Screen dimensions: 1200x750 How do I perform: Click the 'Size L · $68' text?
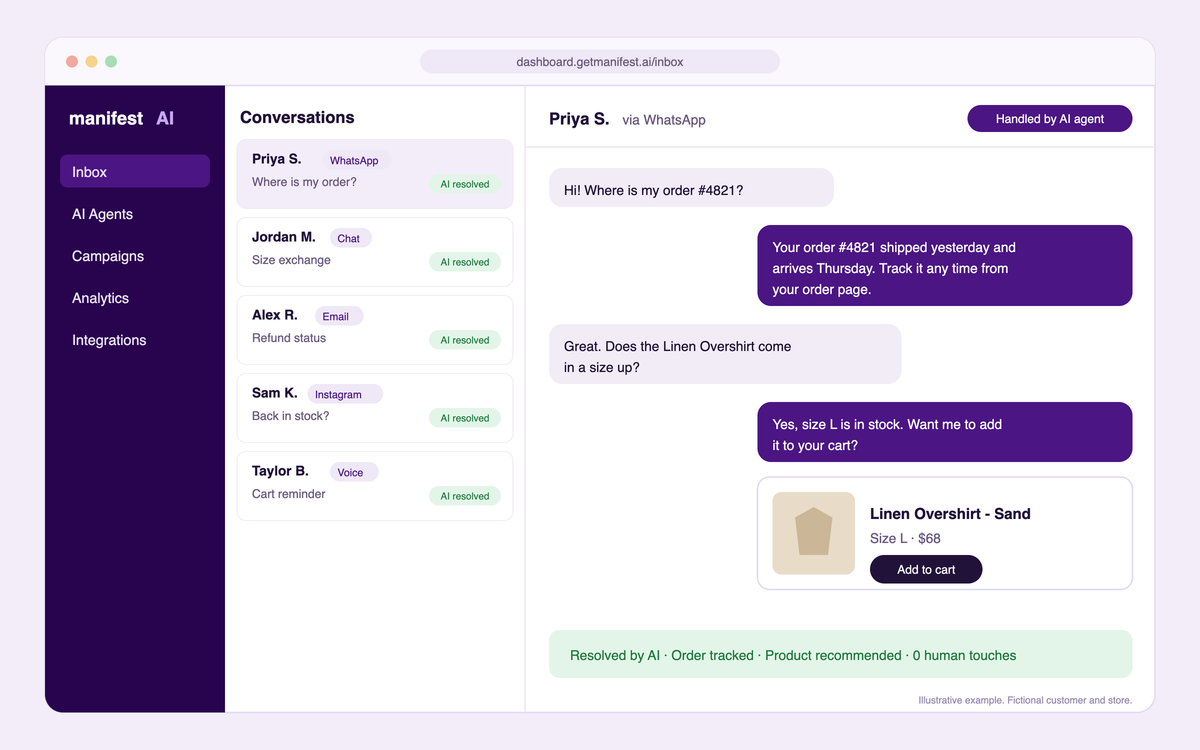pos(905,538)
